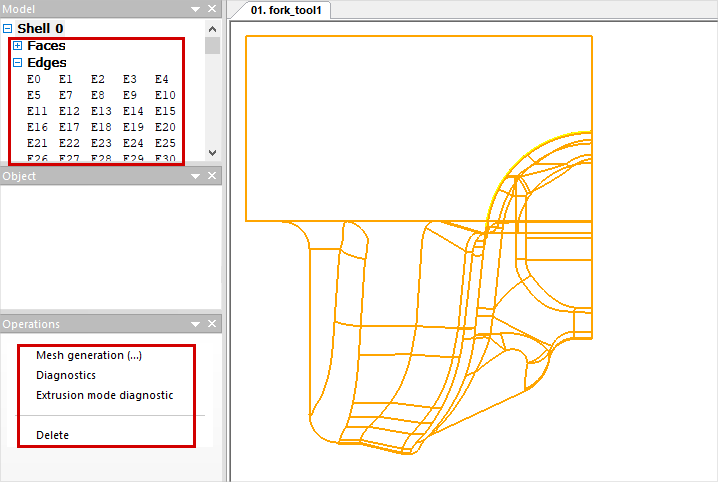Expand the Faces tree node

coord(17,46)
